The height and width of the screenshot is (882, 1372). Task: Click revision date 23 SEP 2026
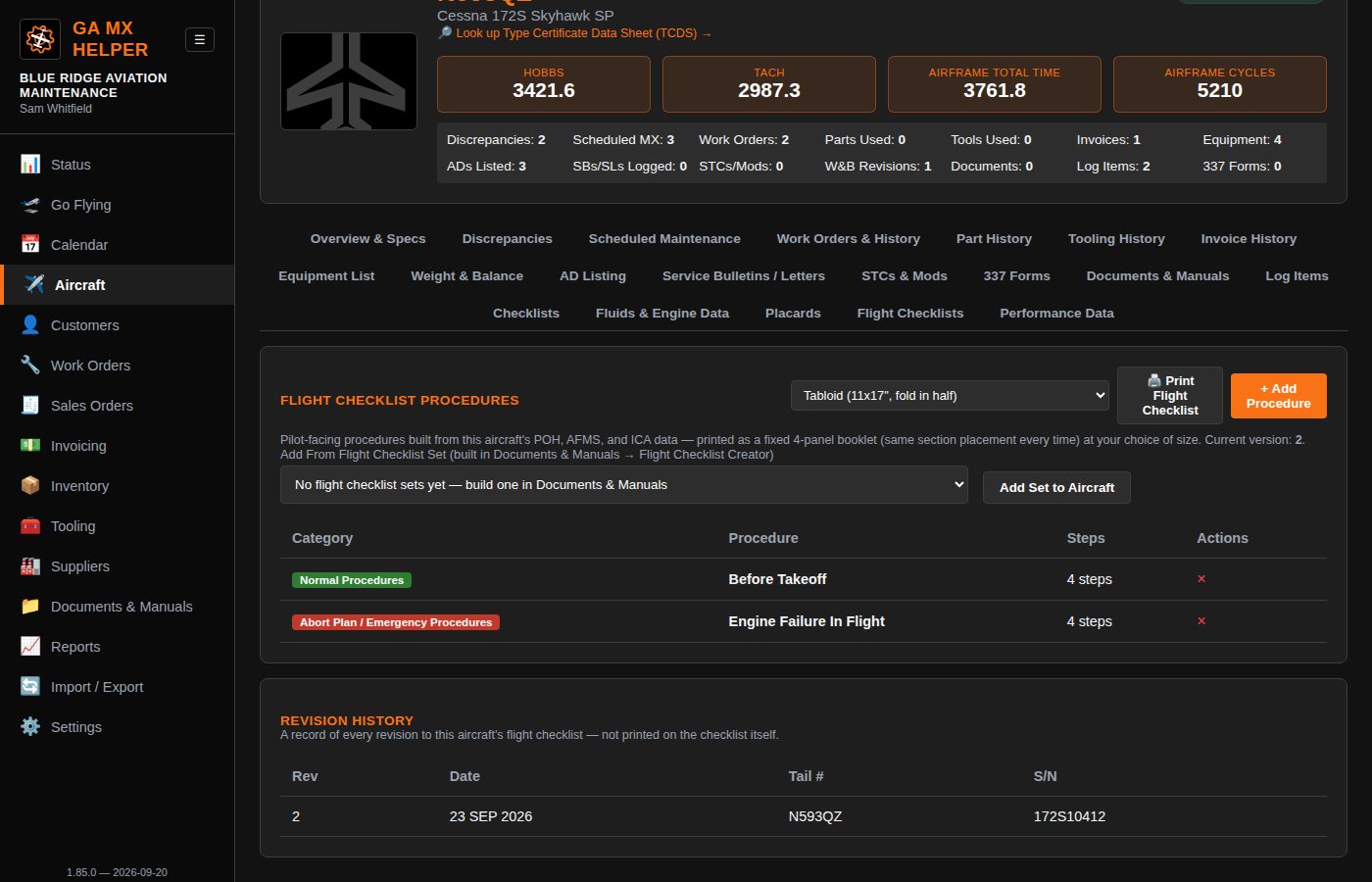pos(491,816)
